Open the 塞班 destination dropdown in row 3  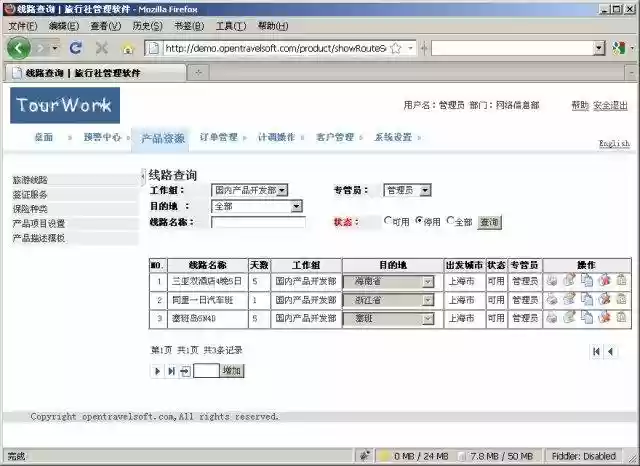click(x=388, y=318)
